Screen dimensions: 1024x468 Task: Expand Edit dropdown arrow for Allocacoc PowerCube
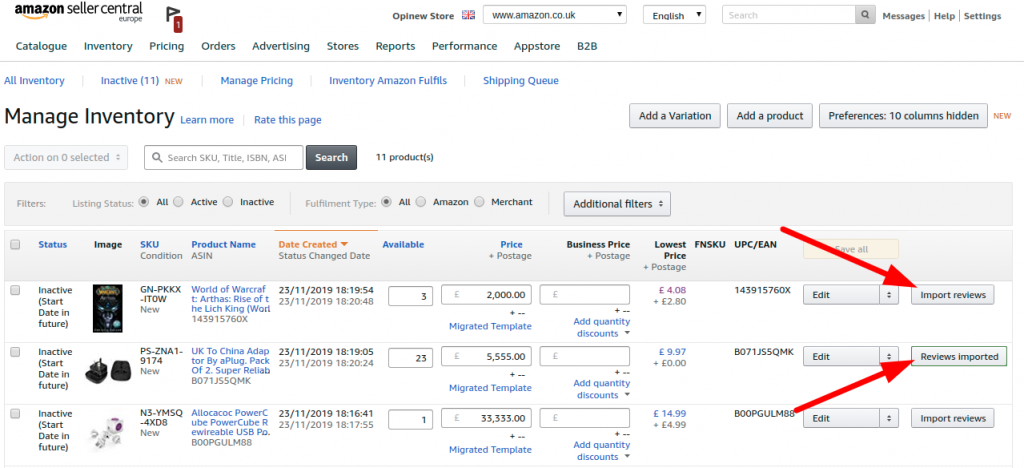click(888, 418)
